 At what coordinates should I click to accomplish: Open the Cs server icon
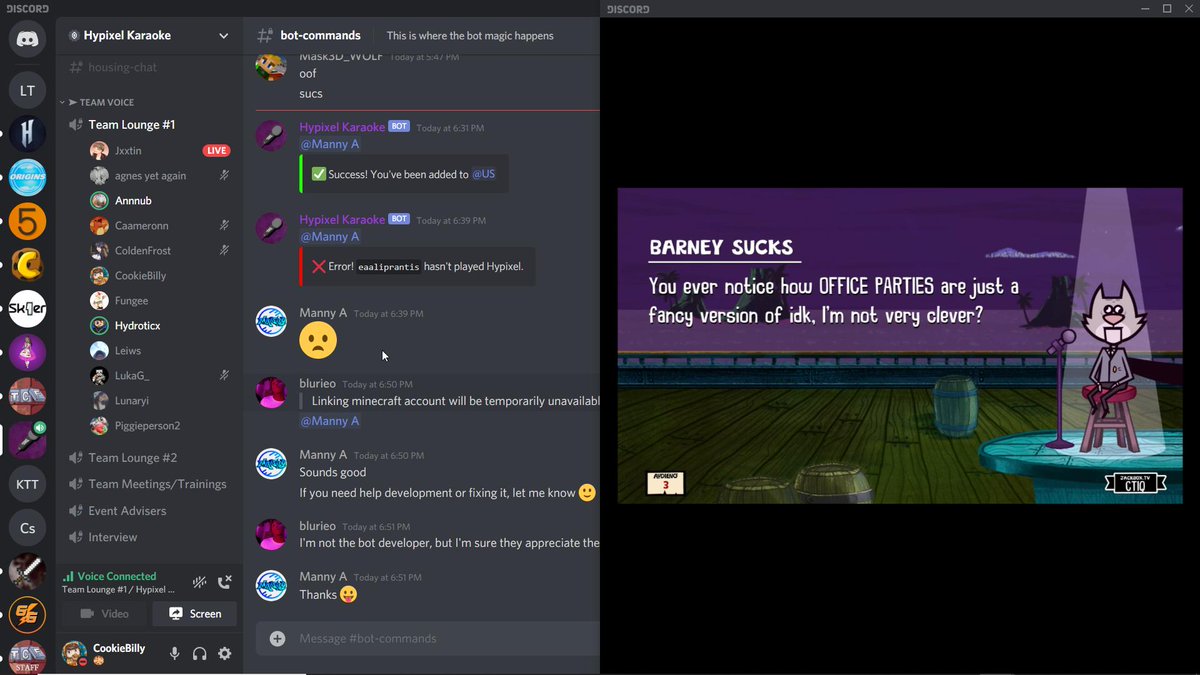tap(27, 528)
